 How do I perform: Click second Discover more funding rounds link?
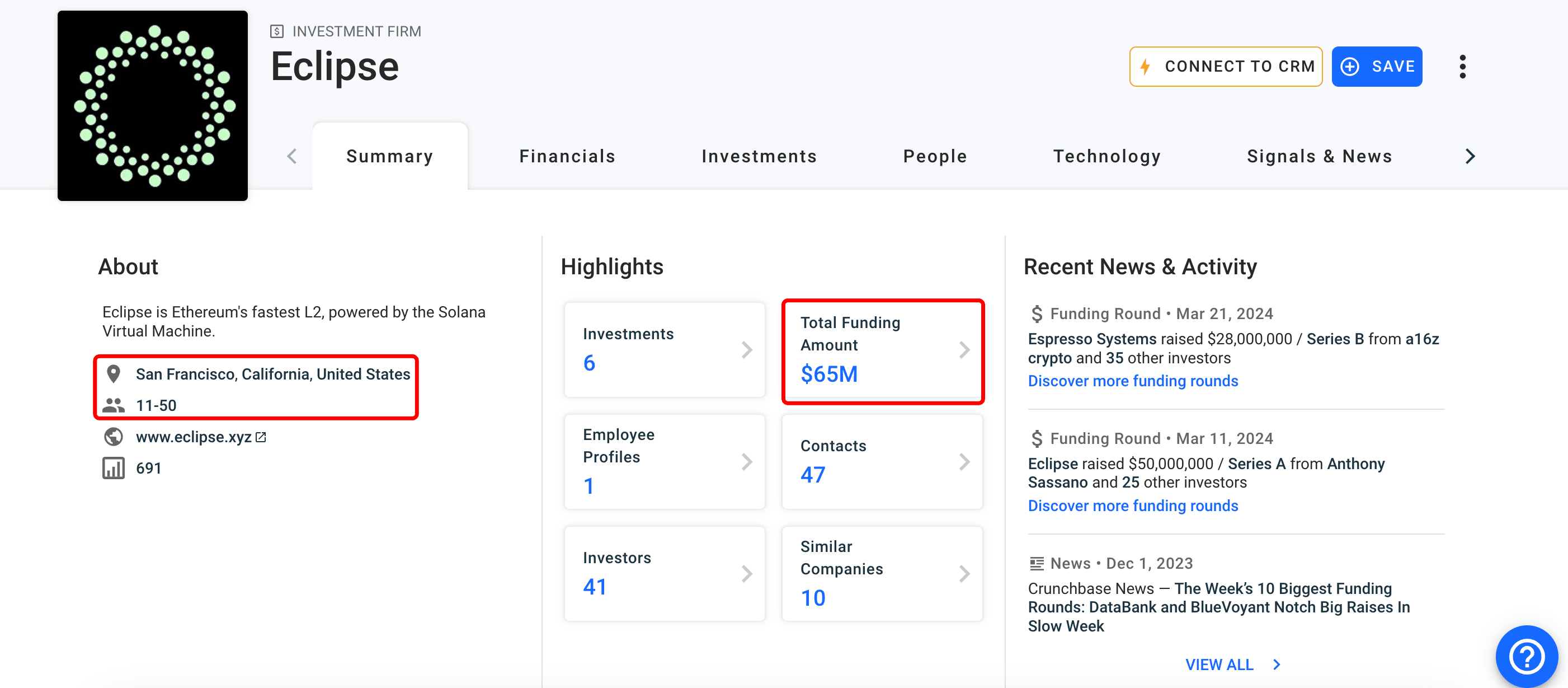[x=1133, y=506]
